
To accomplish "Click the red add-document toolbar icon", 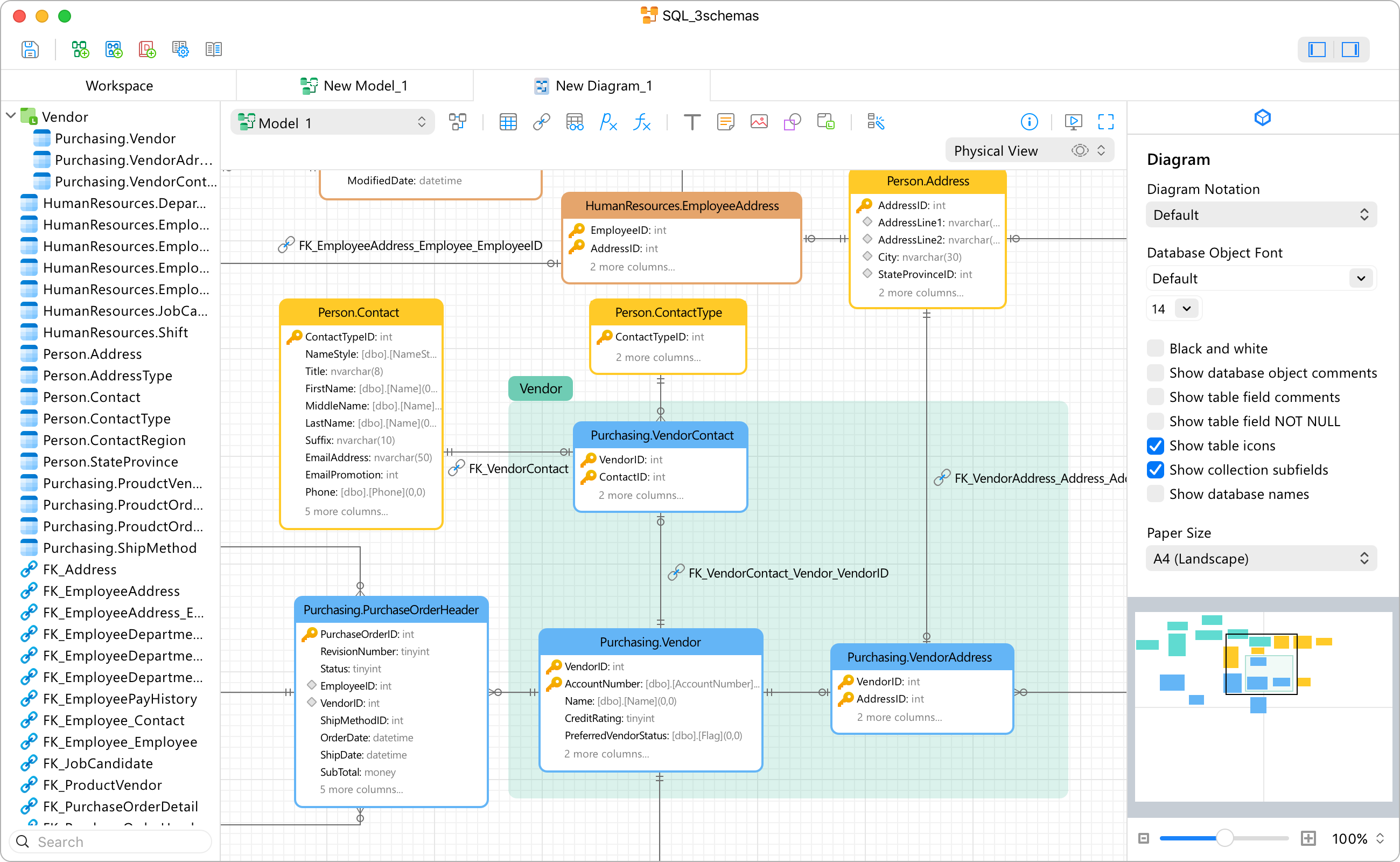I will (147, 50).
